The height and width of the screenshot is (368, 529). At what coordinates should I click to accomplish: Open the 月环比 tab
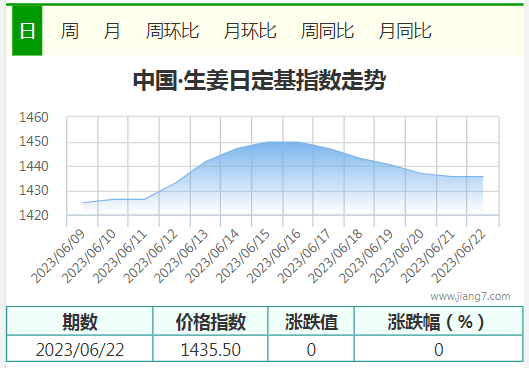(250, 31)
